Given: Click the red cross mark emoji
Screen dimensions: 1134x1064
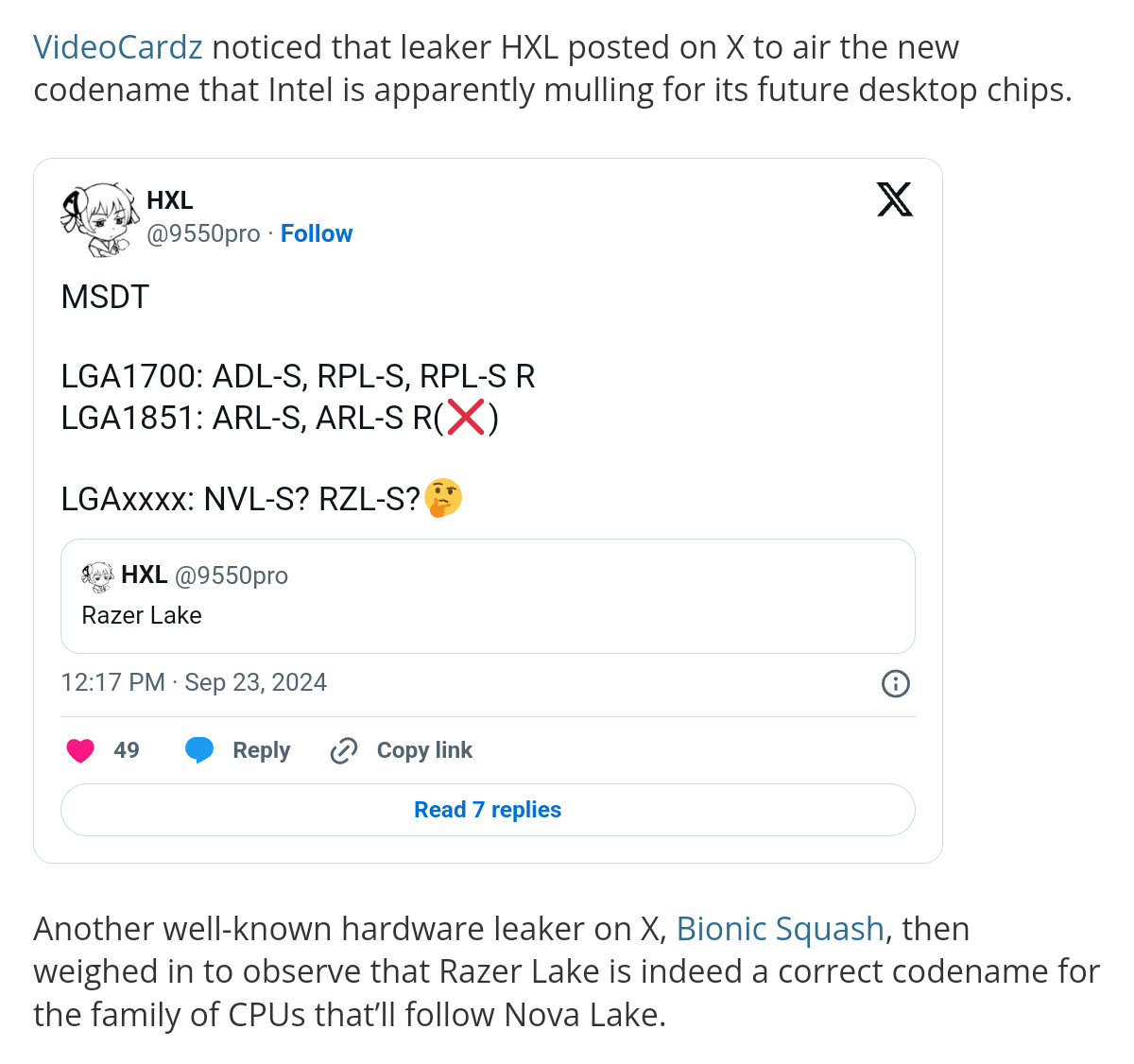Looking at the screenshot, I should click(x=466, y=417).
